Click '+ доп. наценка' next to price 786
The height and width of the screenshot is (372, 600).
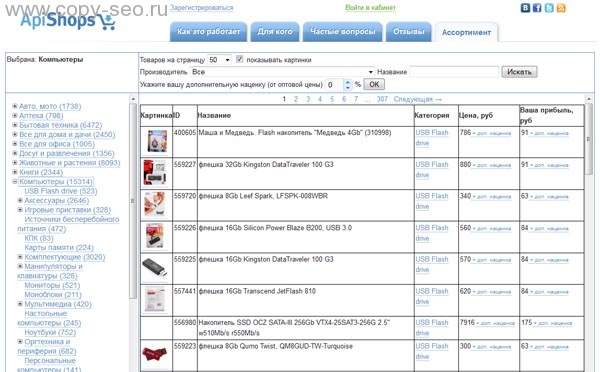[x=492, y=133]
